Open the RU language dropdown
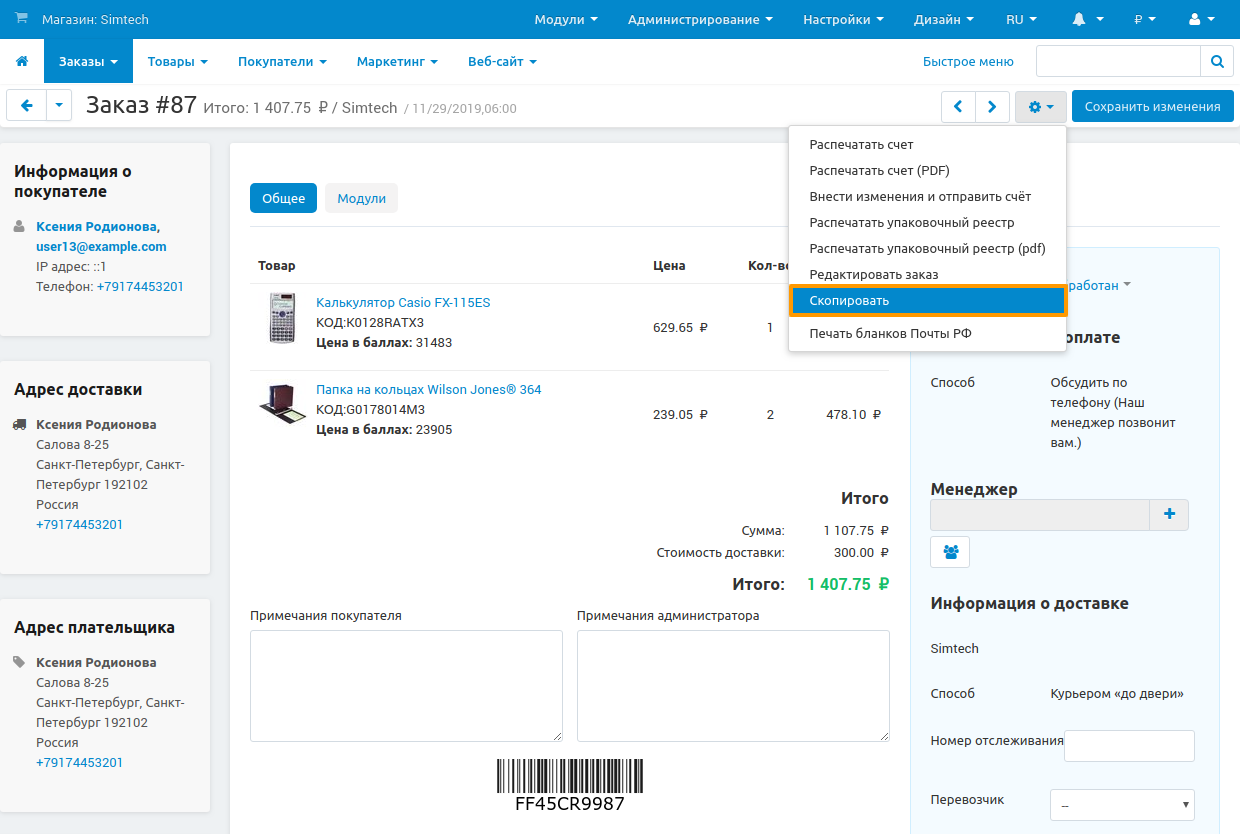Viewport: 1240px width, 834px height. point(1021,19)
